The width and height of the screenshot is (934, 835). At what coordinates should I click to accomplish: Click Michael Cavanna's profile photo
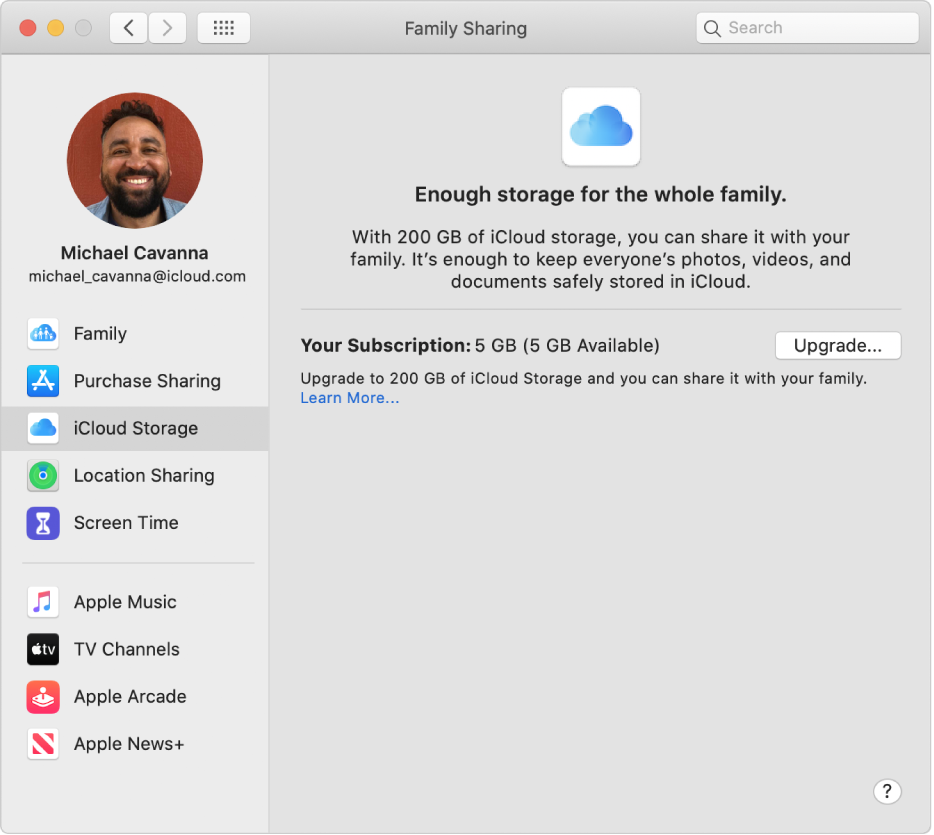[x=135, y=160]
